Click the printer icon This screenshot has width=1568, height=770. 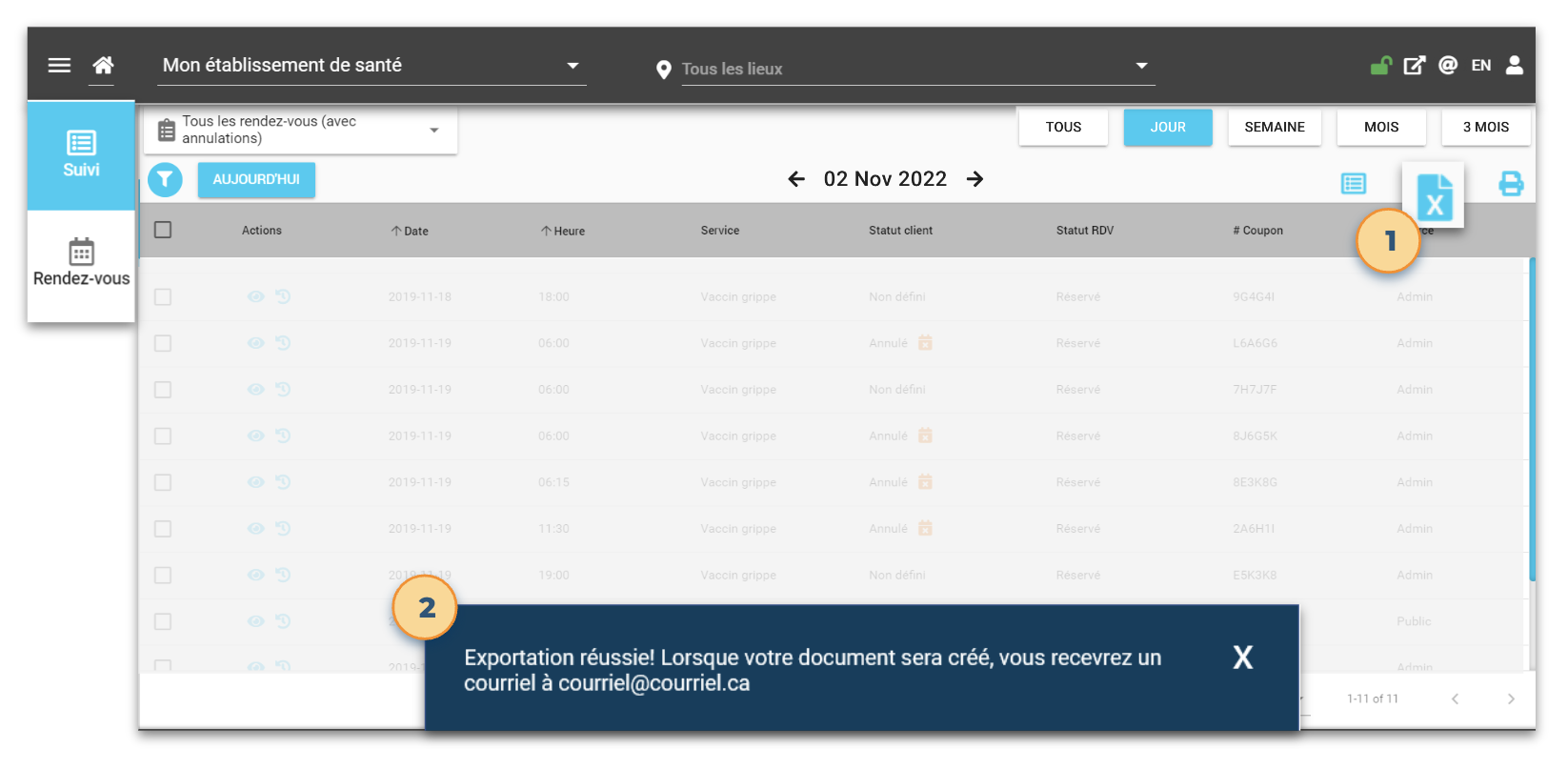1511,183
